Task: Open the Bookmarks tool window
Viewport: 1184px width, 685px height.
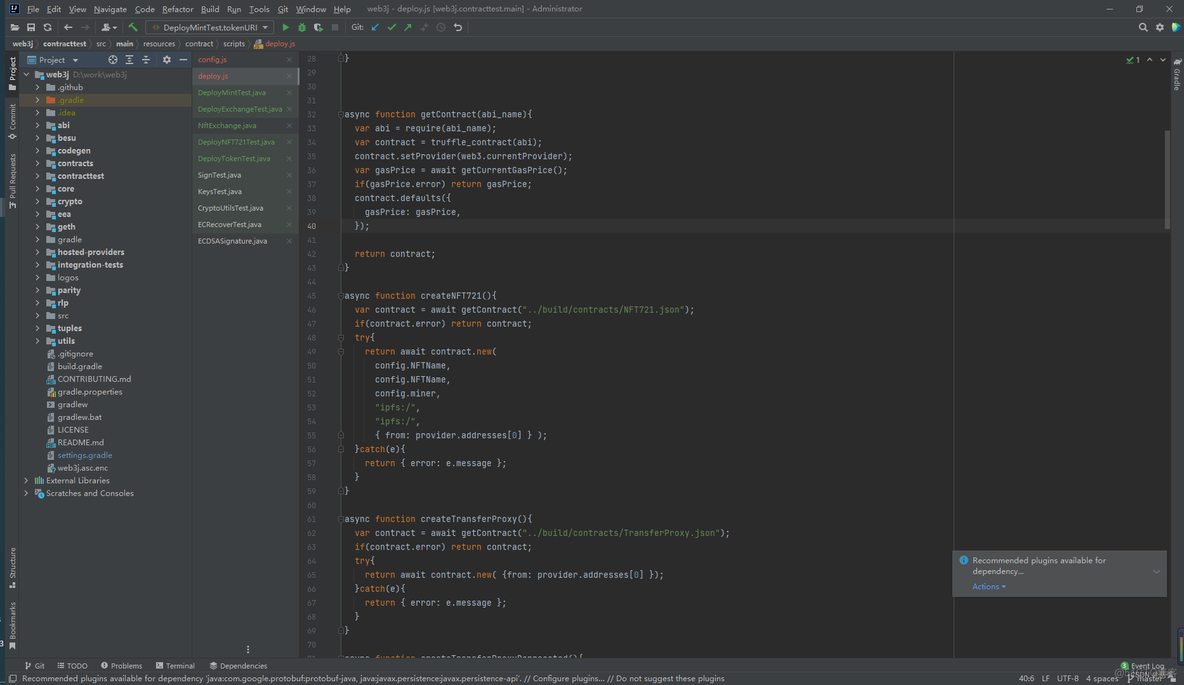Action: point(12,625)
